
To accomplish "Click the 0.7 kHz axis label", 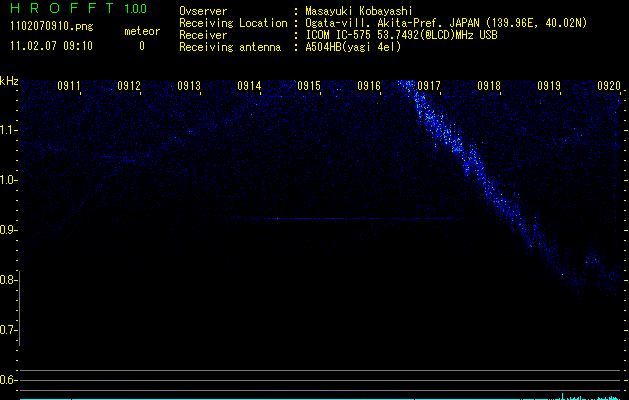I will point(7,330).
